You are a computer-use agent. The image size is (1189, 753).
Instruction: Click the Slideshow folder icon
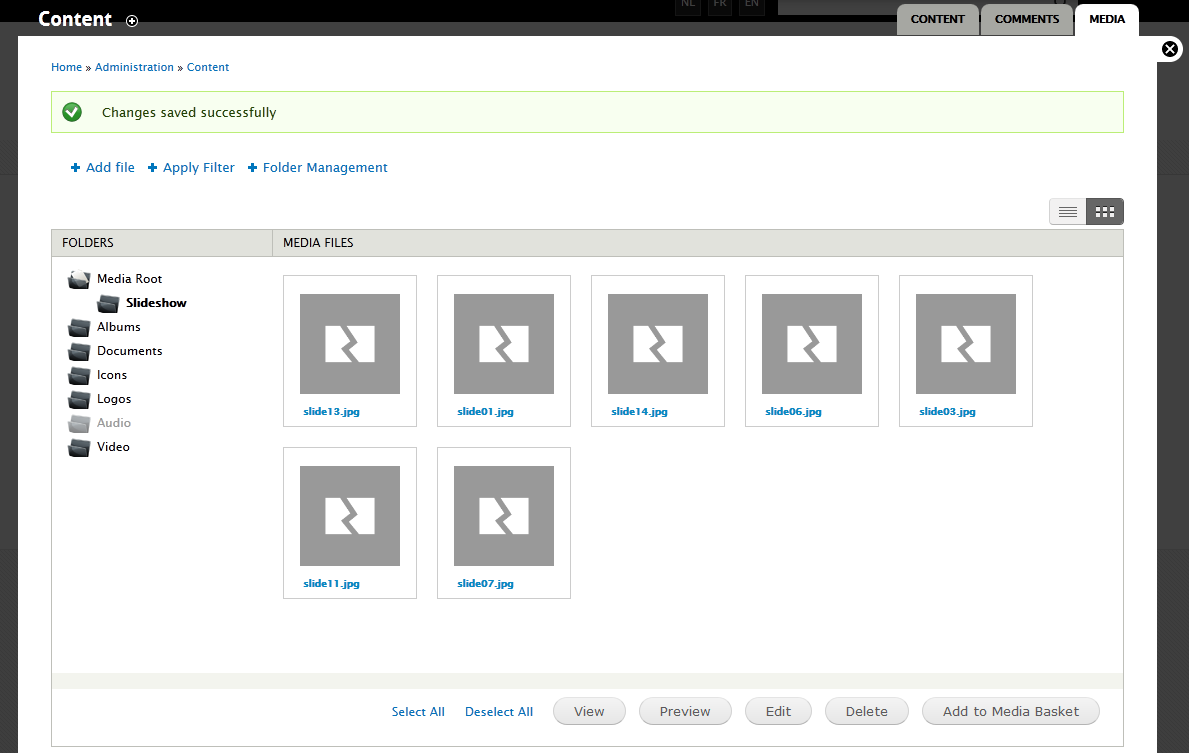[108, 303]
